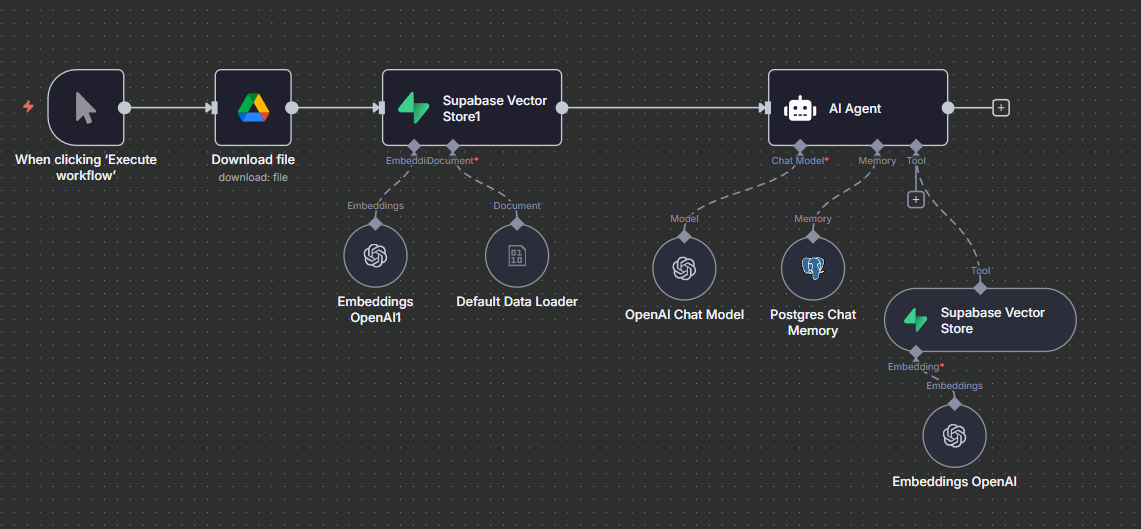Click the Supabase Vector Store1 node icon
The width and height of the screenshot is (1141, 529).
[x=413, y=107]
